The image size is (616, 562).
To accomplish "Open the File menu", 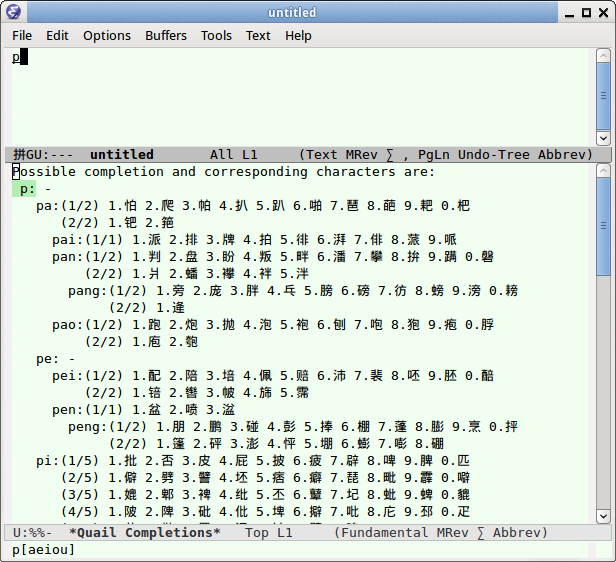I will coord(22,35).
